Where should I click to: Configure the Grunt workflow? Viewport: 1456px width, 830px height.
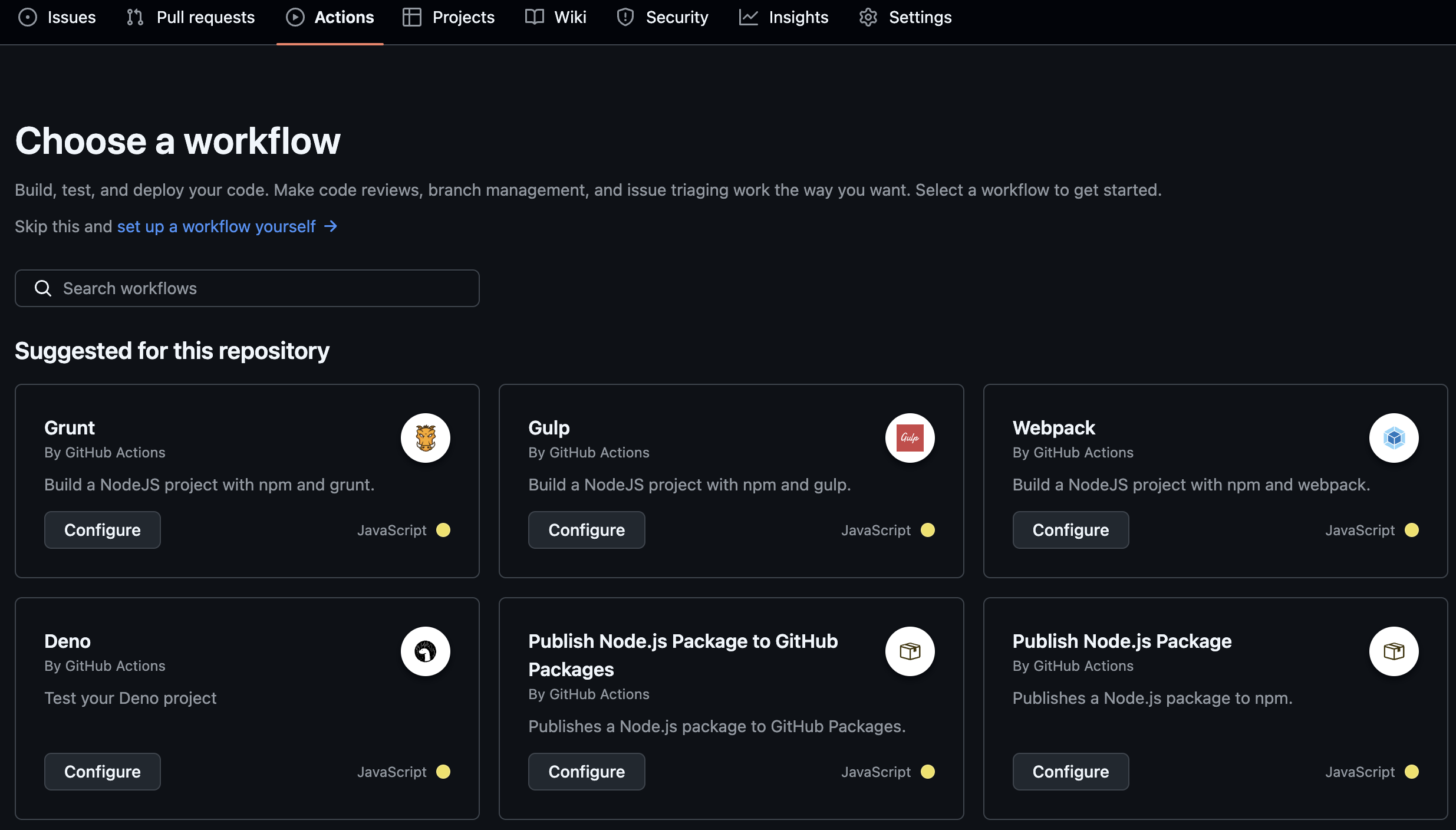102,529
